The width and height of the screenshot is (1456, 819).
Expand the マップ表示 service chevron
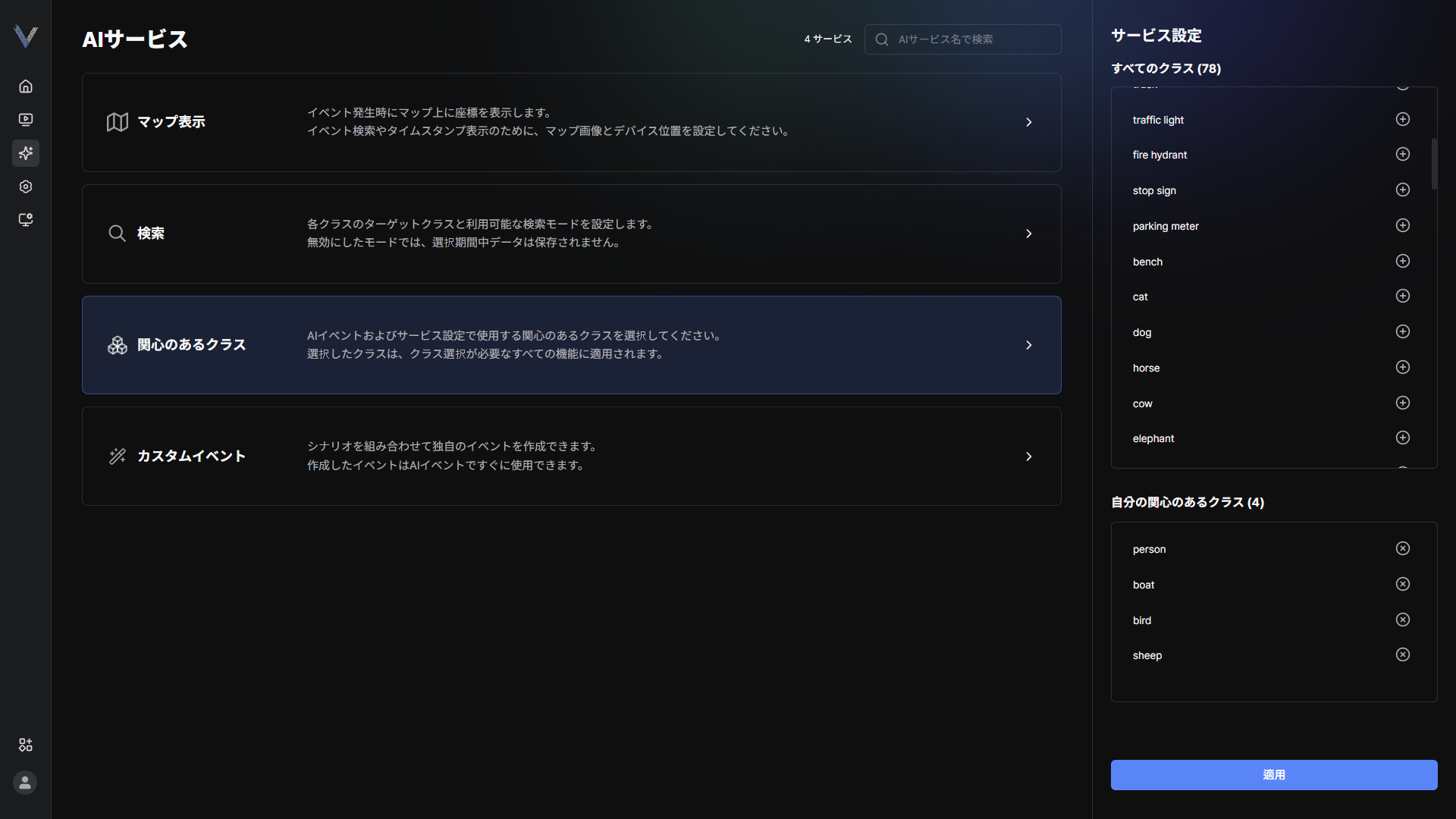pos(1029,122)
